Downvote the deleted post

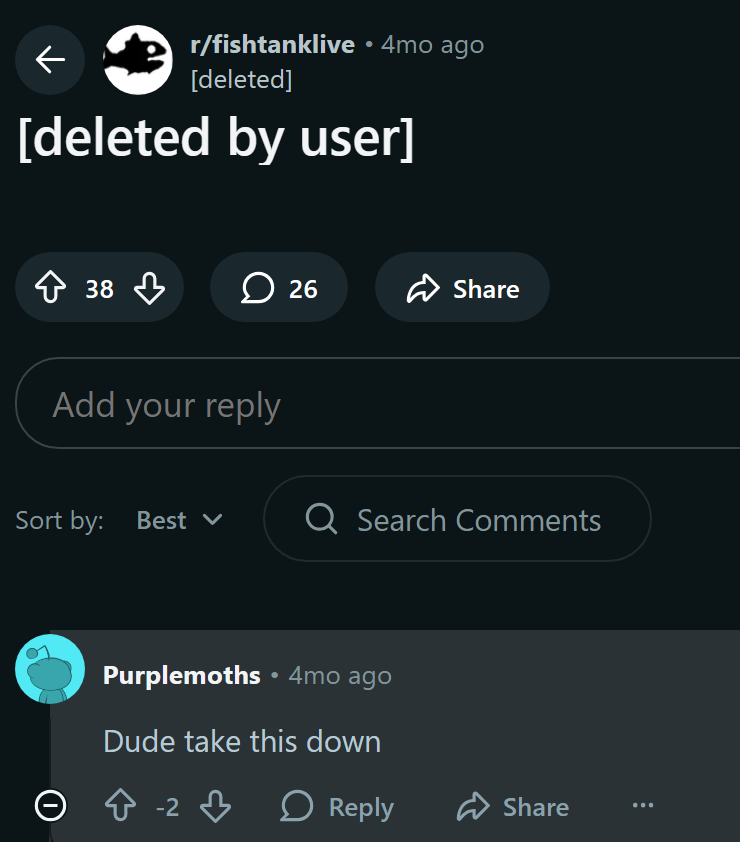pos(149,289)
